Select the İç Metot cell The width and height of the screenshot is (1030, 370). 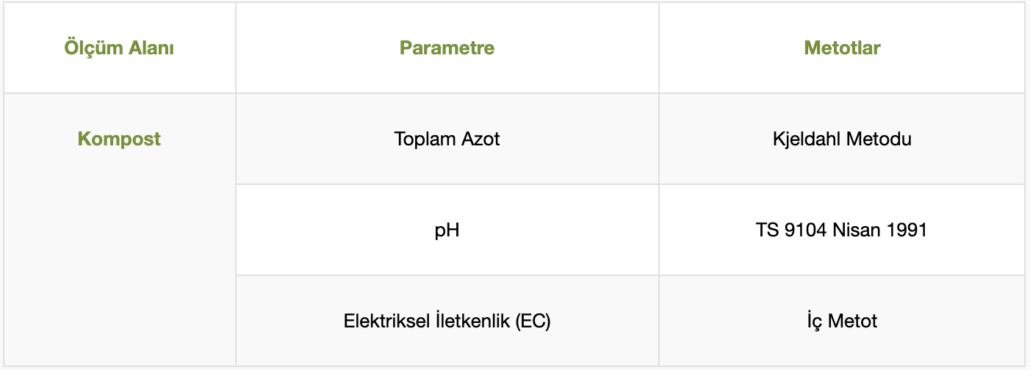[842, 322]
